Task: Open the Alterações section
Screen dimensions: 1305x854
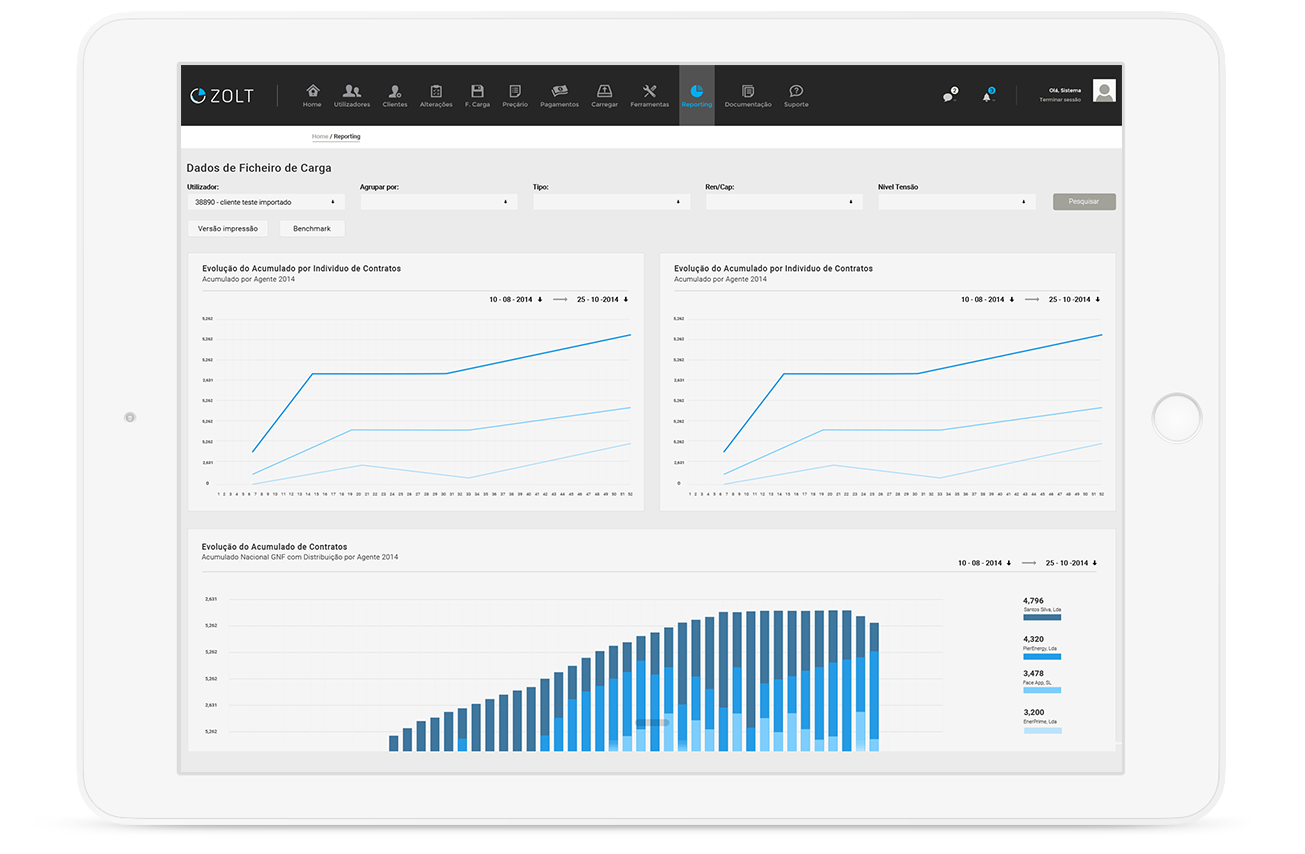Action: (x=436, y=96)
